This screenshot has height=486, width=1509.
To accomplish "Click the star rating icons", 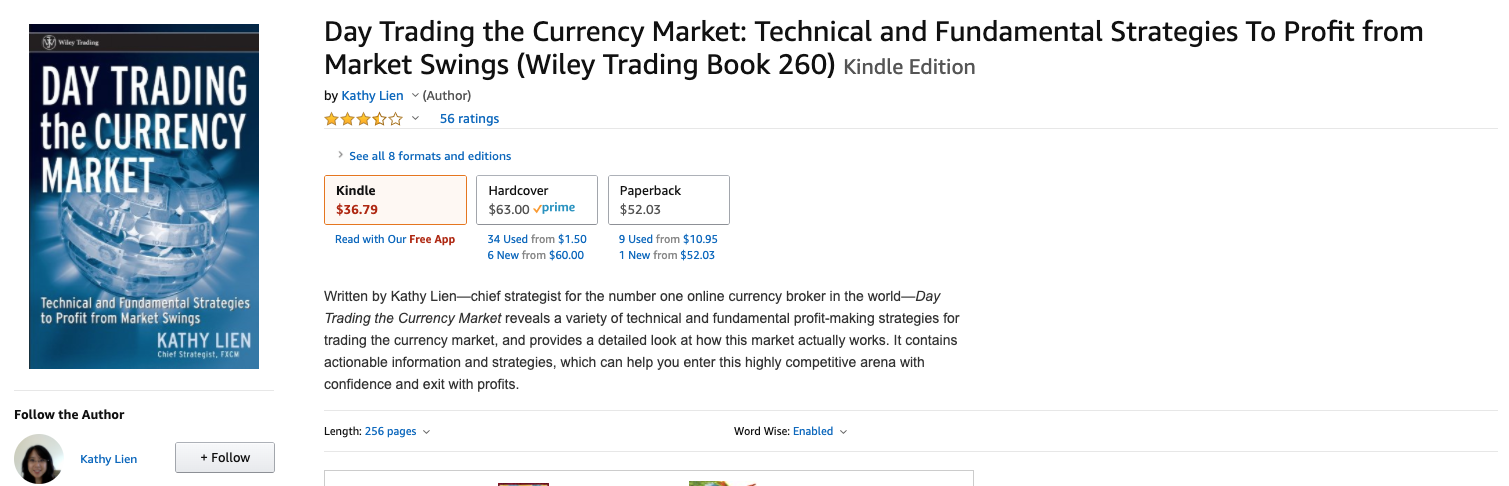I will [x=363, y=119].
